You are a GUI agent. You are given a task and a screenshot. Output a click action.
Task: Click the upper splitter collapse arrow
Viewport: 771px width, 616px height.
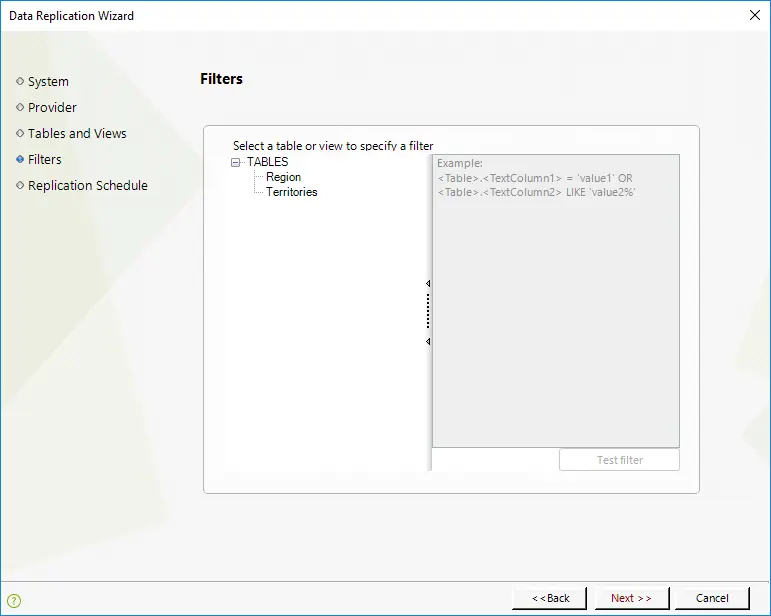click(x=428, y=284)
